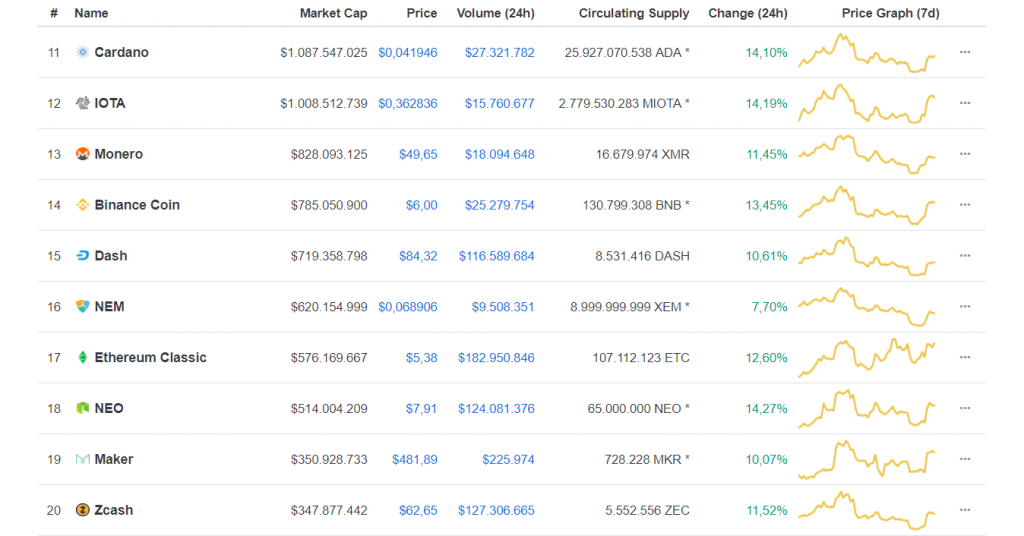Click the Monero coin logo icon

coord(82,154)
